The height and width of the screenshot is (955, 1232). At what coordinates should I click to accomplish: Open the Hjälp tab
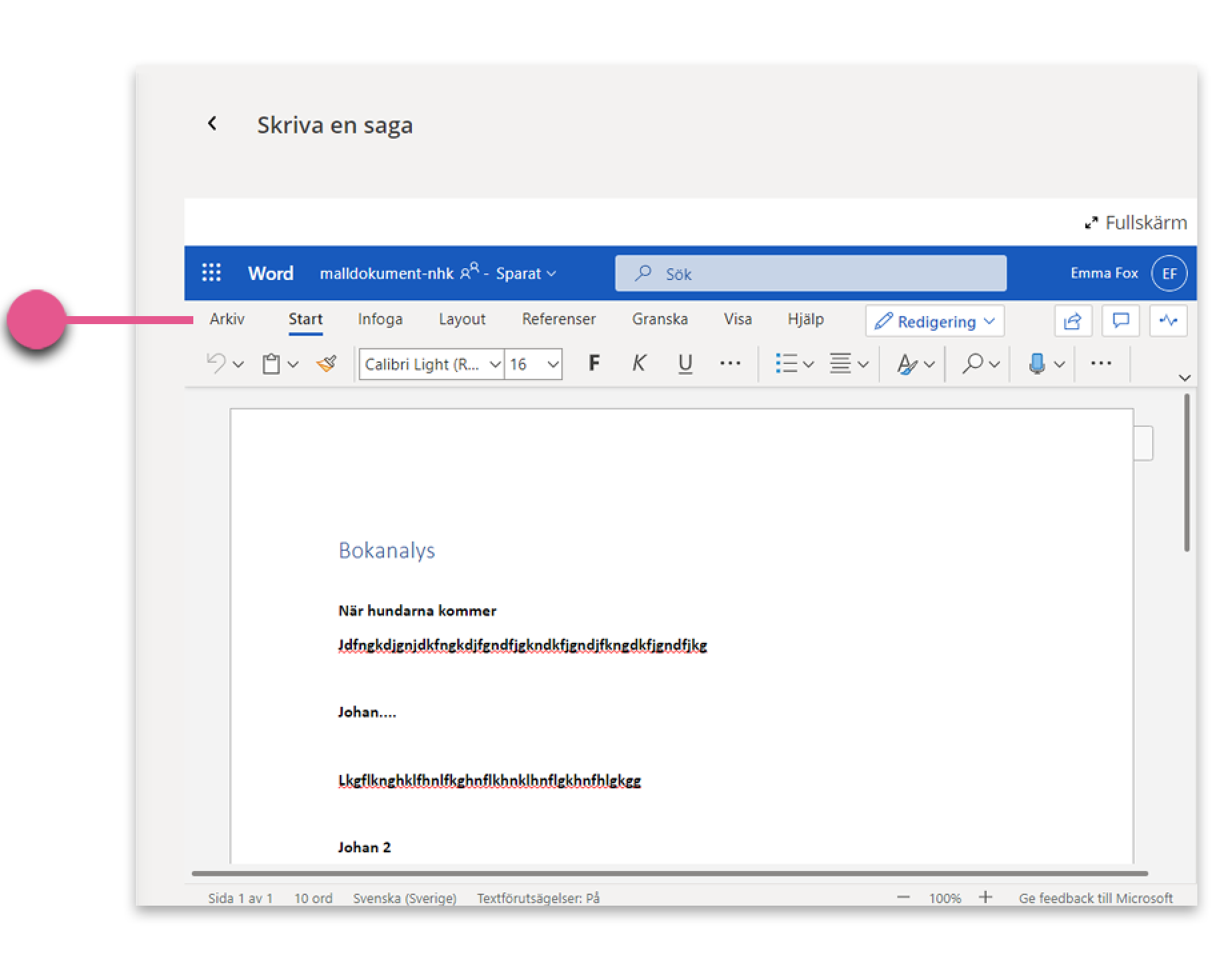coord(805,319)
